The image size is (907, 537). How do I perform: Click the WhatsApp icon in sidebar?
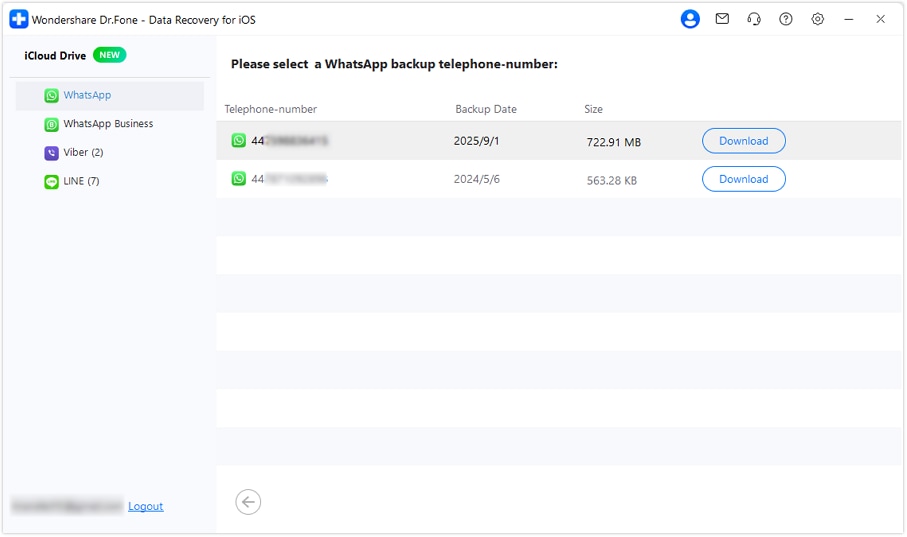[x=51, y=95]
